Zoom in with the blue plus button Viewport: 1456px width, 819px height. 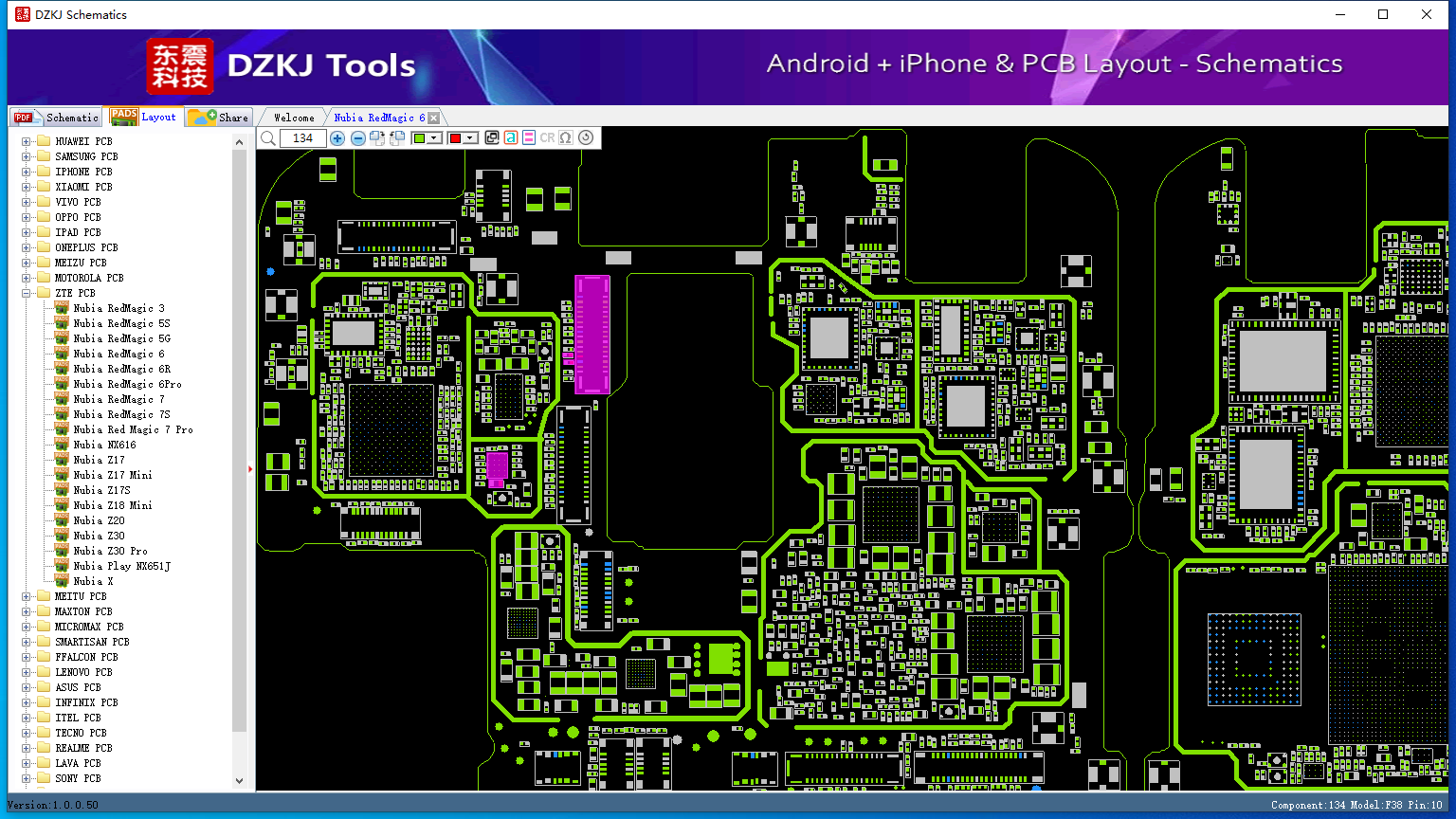(337, 138)
